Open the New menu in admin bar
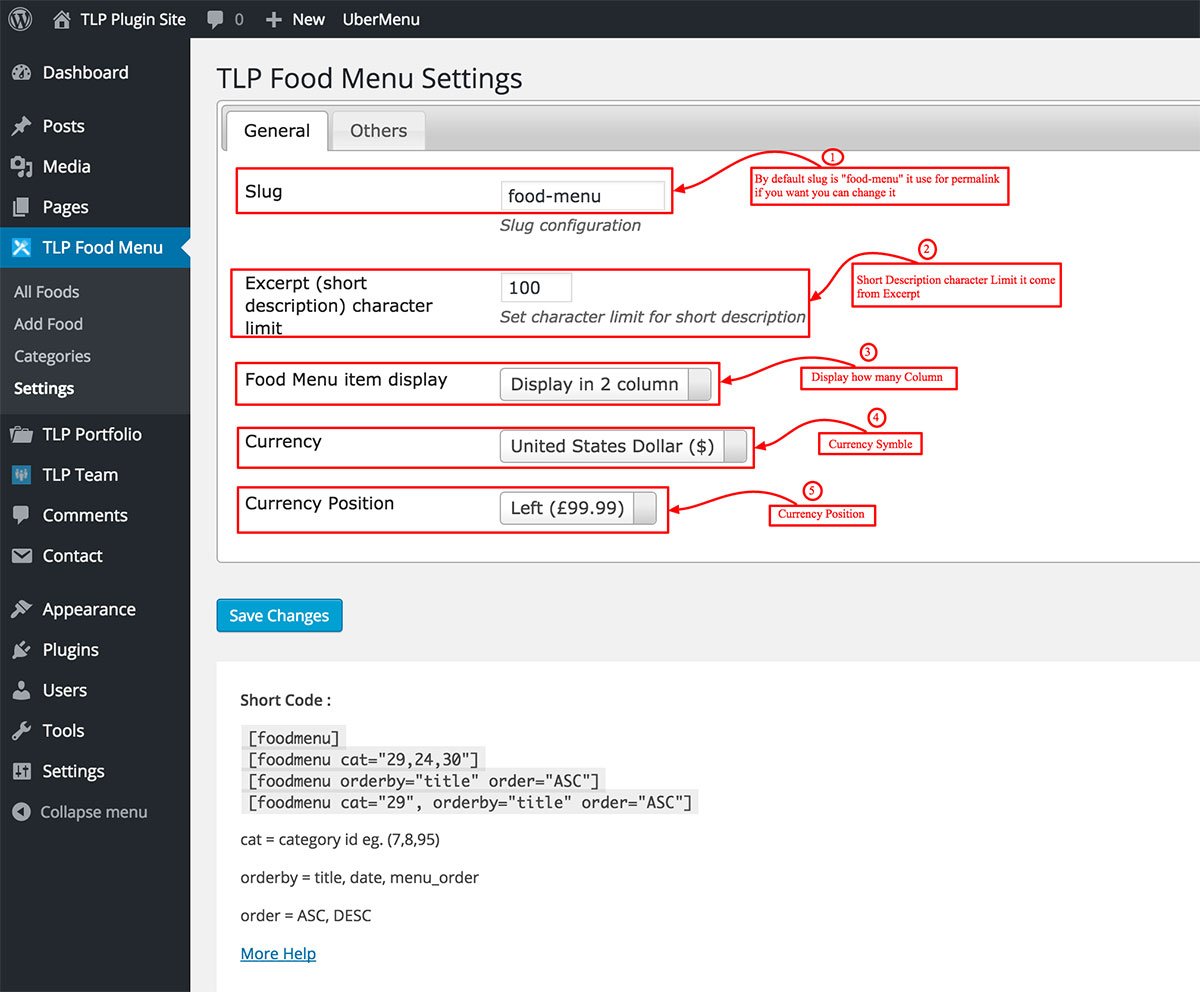The width and height of the screenshot is (1200, 992). (295, 19)
